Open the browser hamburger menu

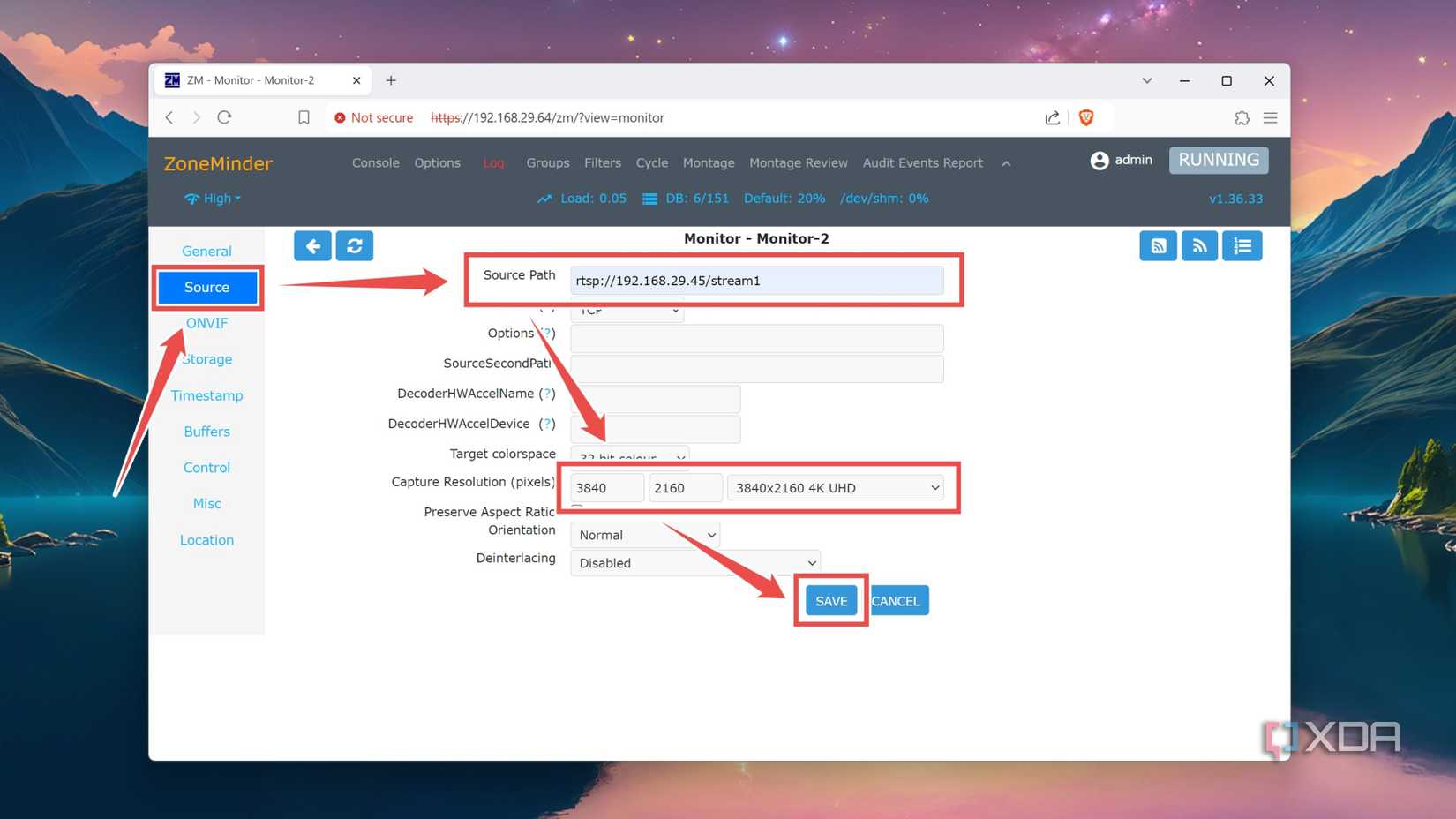pyautogui.click(x=1271, y=117)
